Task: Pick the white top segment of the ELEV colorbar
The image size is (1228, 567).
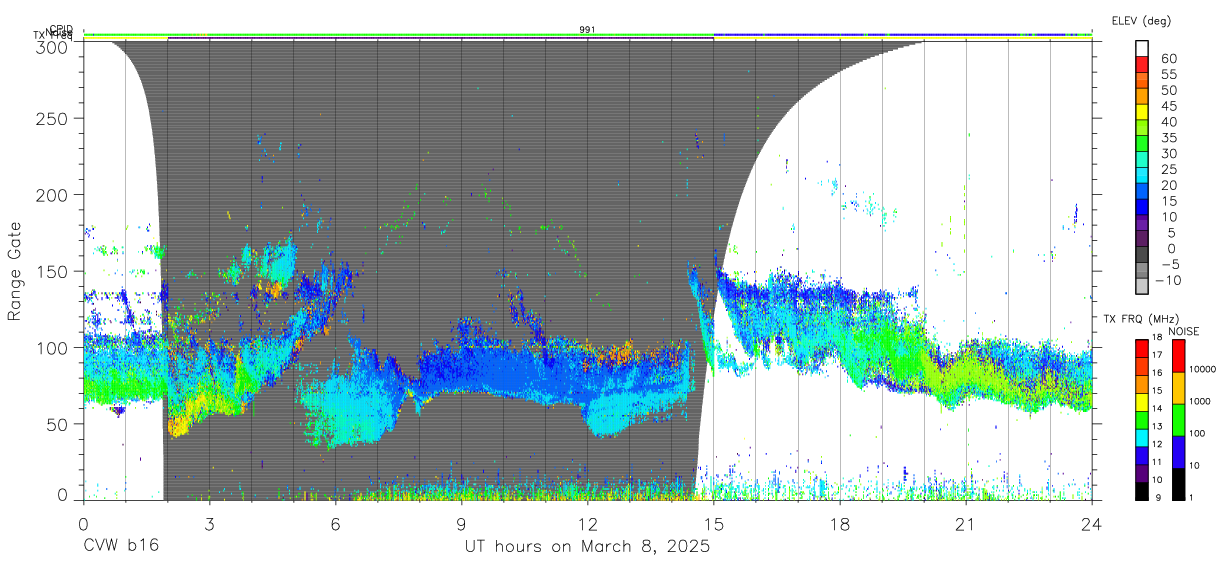Action: (1142, 48)
